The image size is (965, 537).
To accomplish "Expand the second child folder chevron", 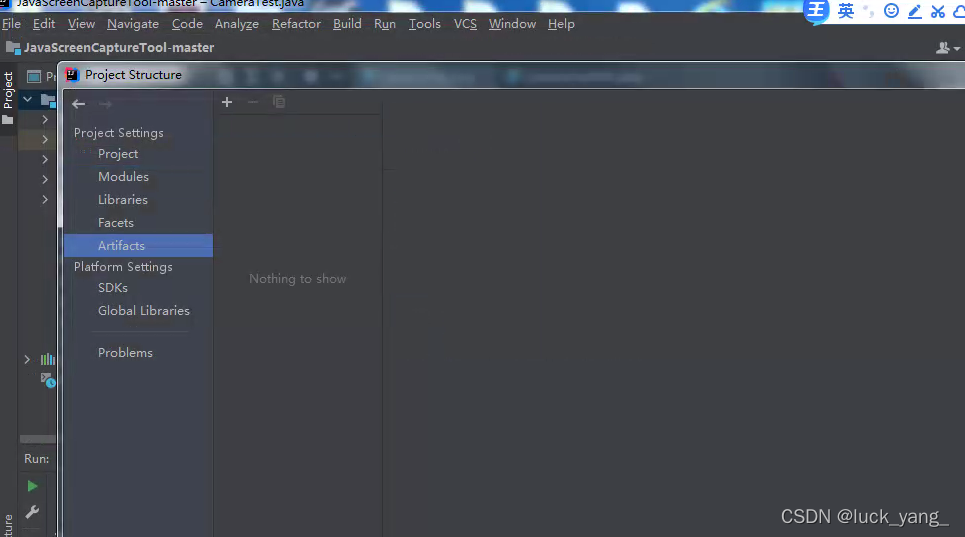I will pos(45,140).
